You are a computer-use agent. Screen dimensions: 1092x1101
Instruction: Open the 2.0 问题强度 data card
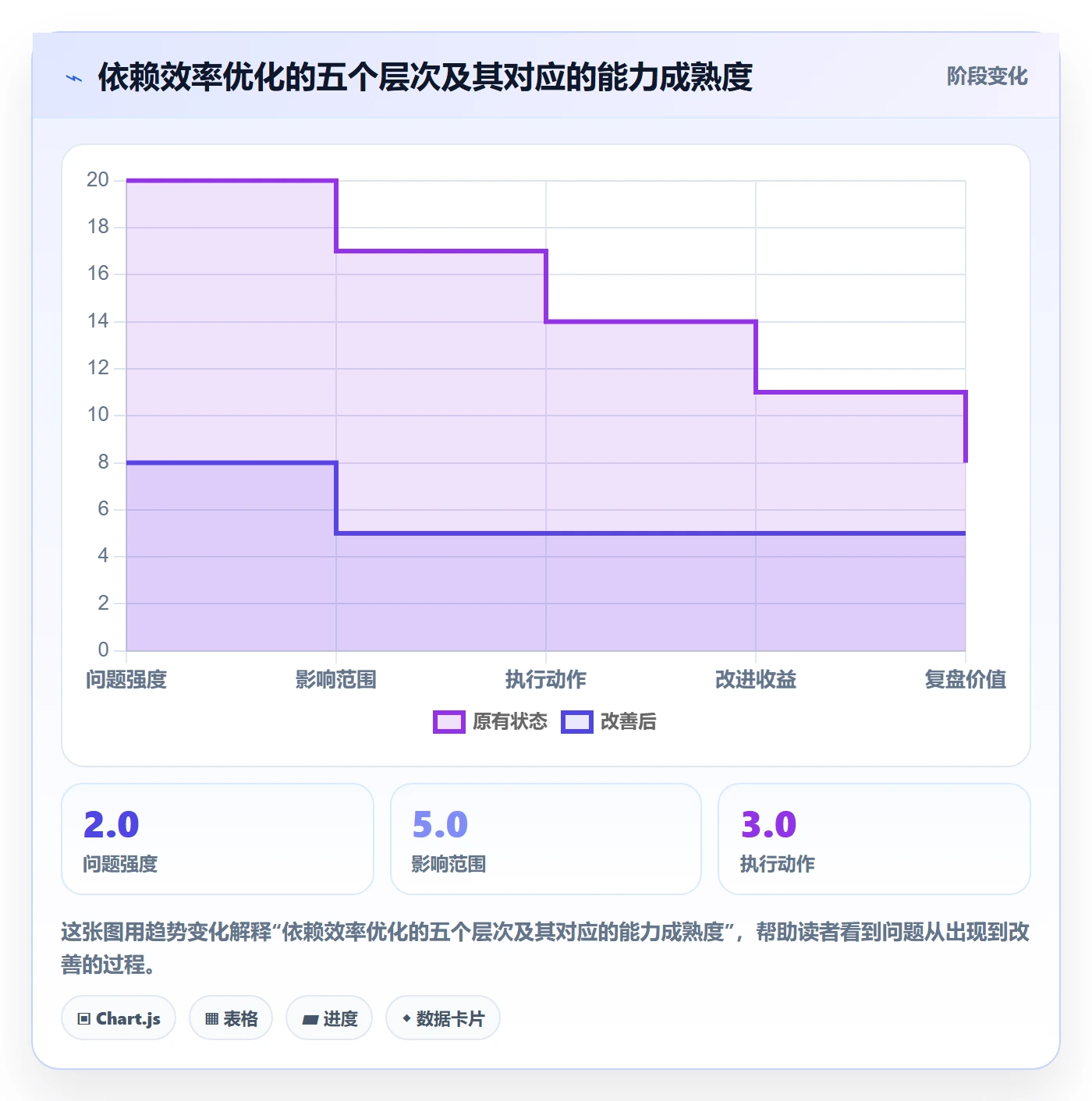click(x=218, y=839)
